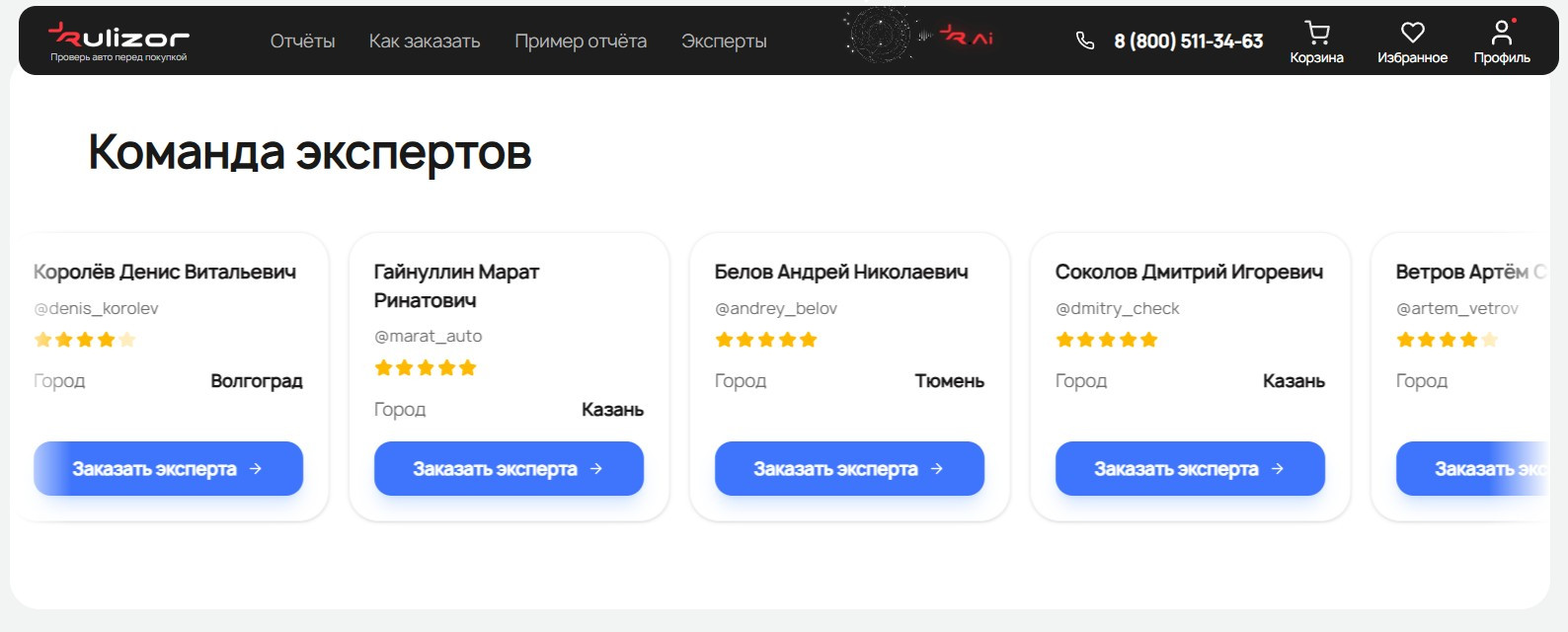This screenshot has height=632, width=1568.
Task: Open the Rulizor logo homepage
Action: point(118,40)
